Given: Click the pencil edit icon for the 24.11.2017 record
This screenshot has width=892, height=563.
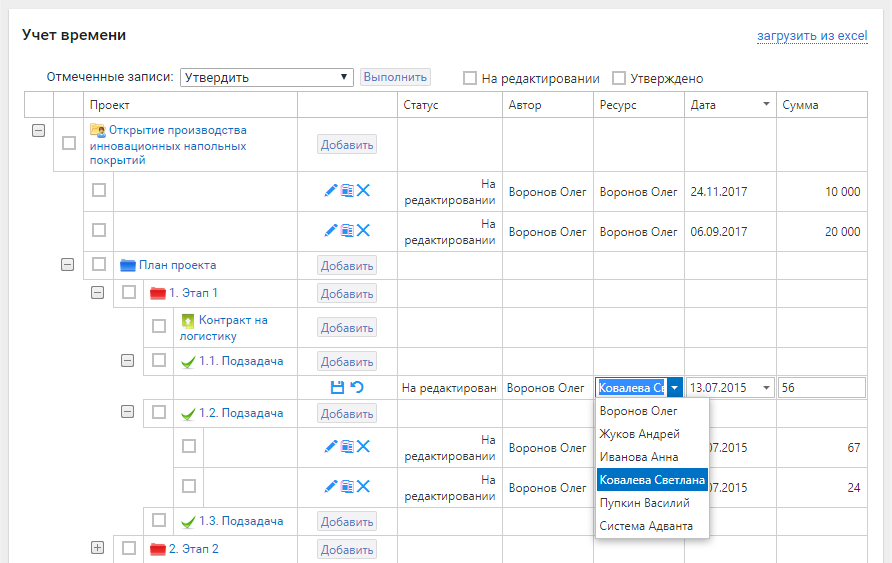Looking at the screenshot, I should click(x=331, y=191).
